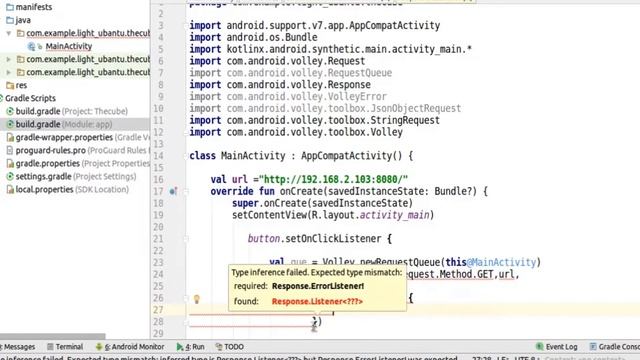Collapse the first com.example.light_ubantu package
The height and width of the screenshot is (360, 640).
[x=9, y=33]
